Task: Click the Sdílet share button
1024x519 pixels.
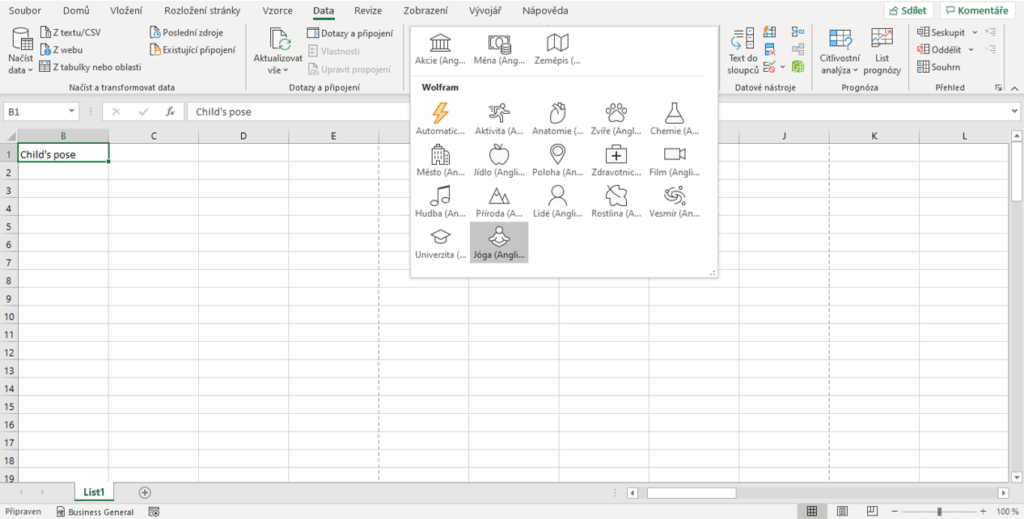Action: point(908,10)
